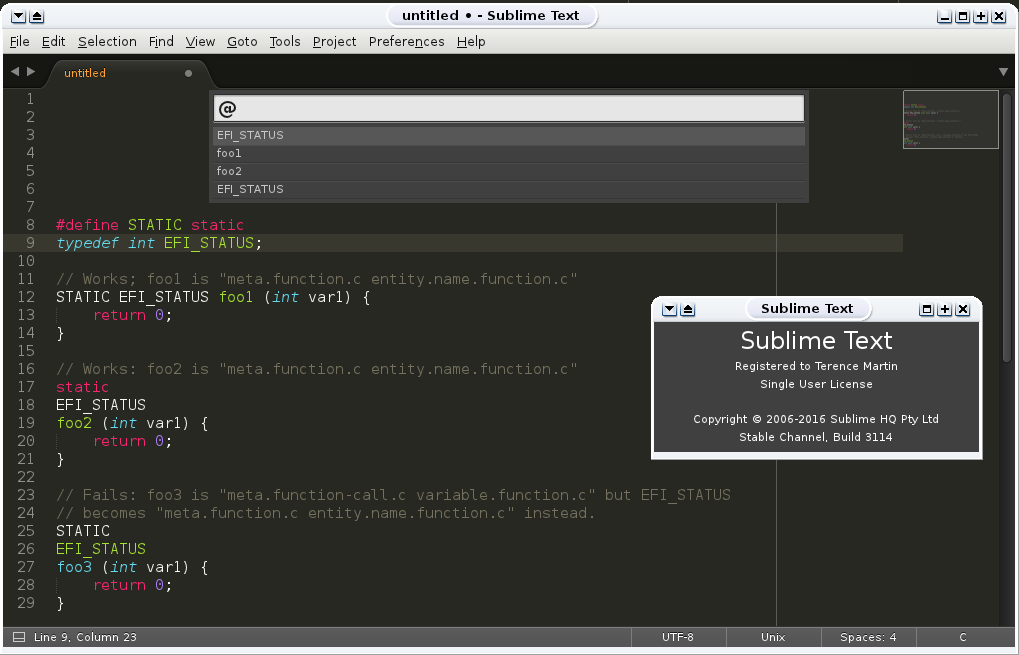Open the Selection menu
Screen dimensions: 1019x655
point(107,42)
